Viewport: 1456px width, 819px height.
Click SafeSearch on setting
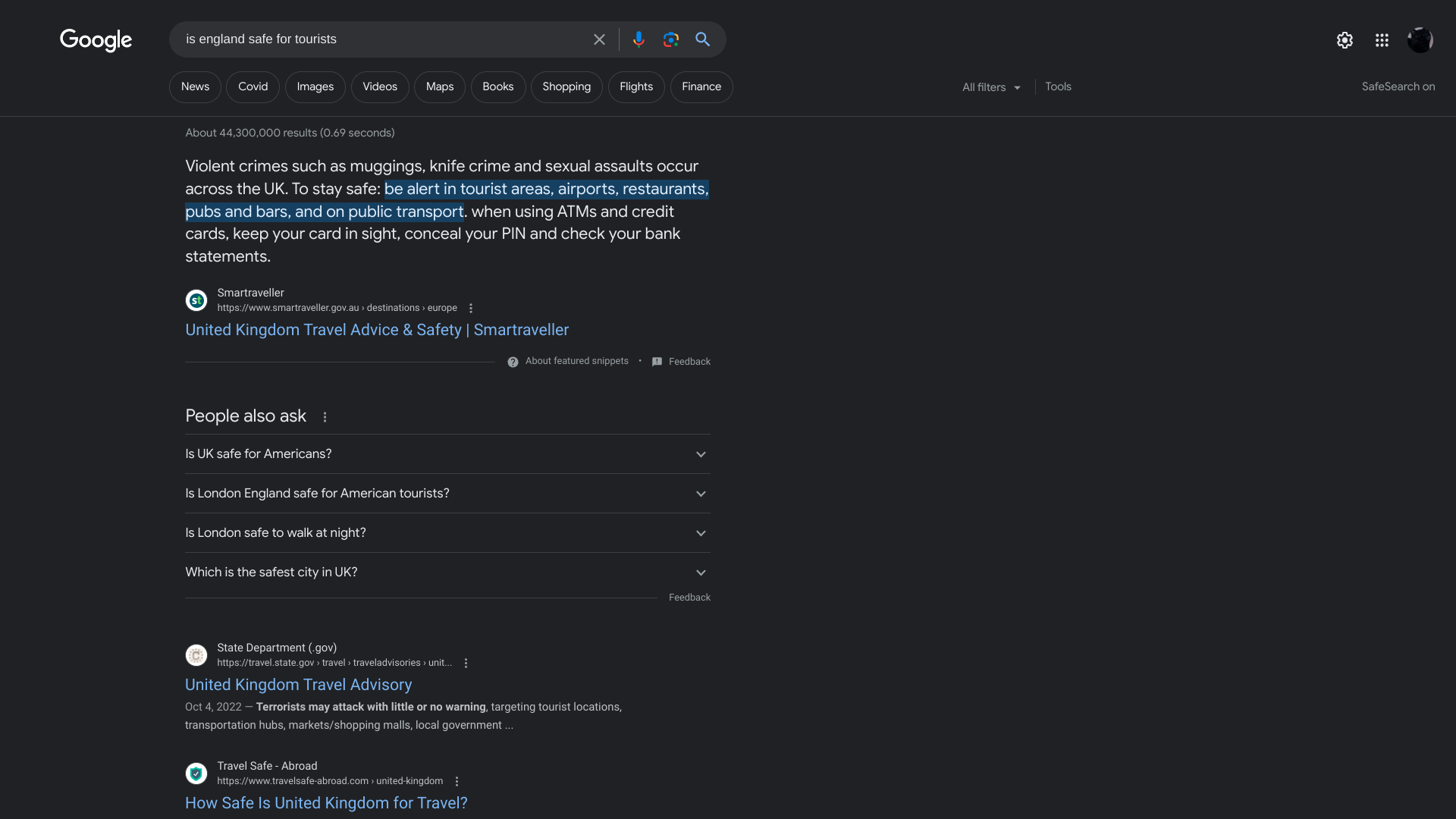[1398, 86]
